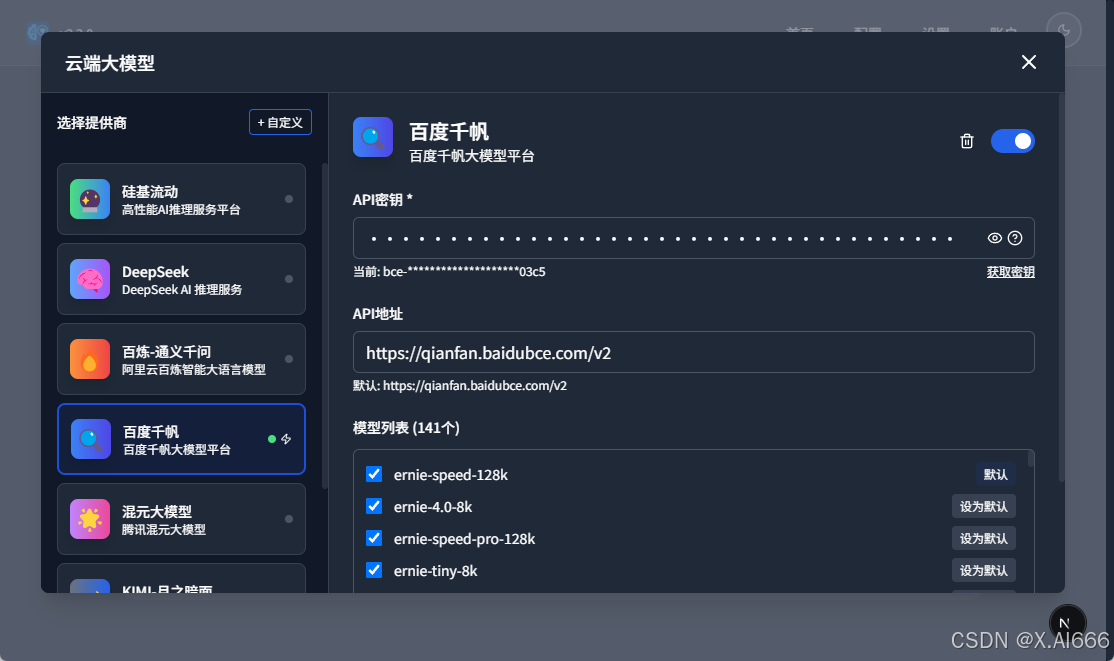Click the current key bce-***03c5 text
This screenshot has height=661, width=1114.
[449, 272]
